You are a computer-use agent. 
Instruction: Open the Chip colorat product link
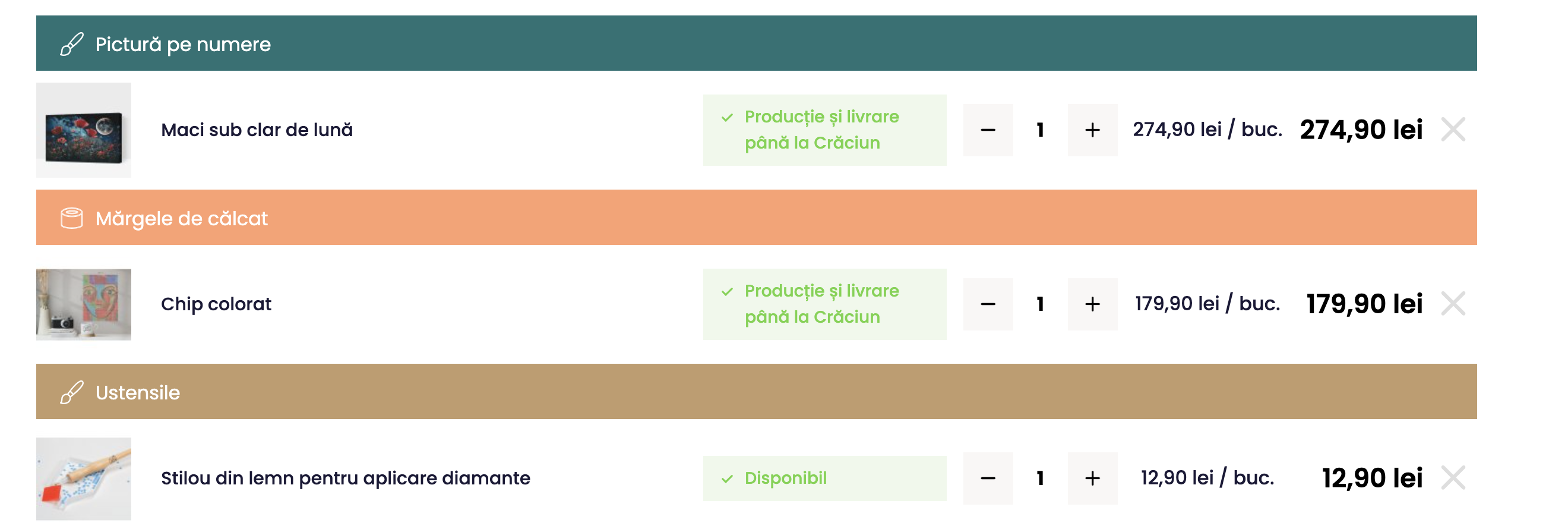coord(216,304)
